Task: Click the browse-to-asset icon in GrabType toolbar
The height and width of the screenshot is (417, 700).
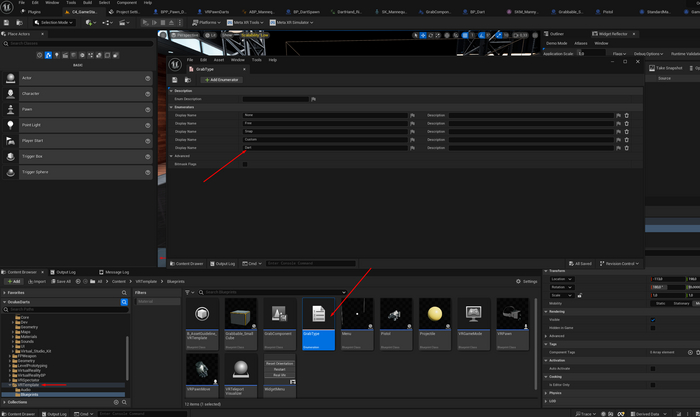Action: tap(187, 78)
